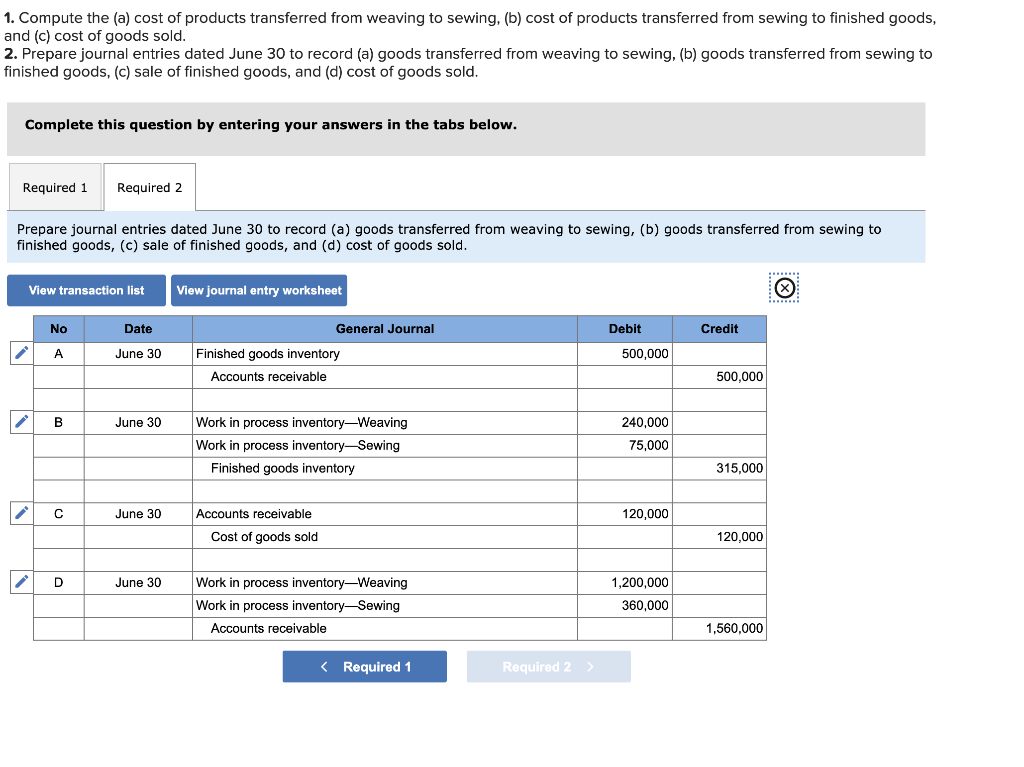Click the 'Date' column header
This screenshot has height=767, width=1024.
138,329
